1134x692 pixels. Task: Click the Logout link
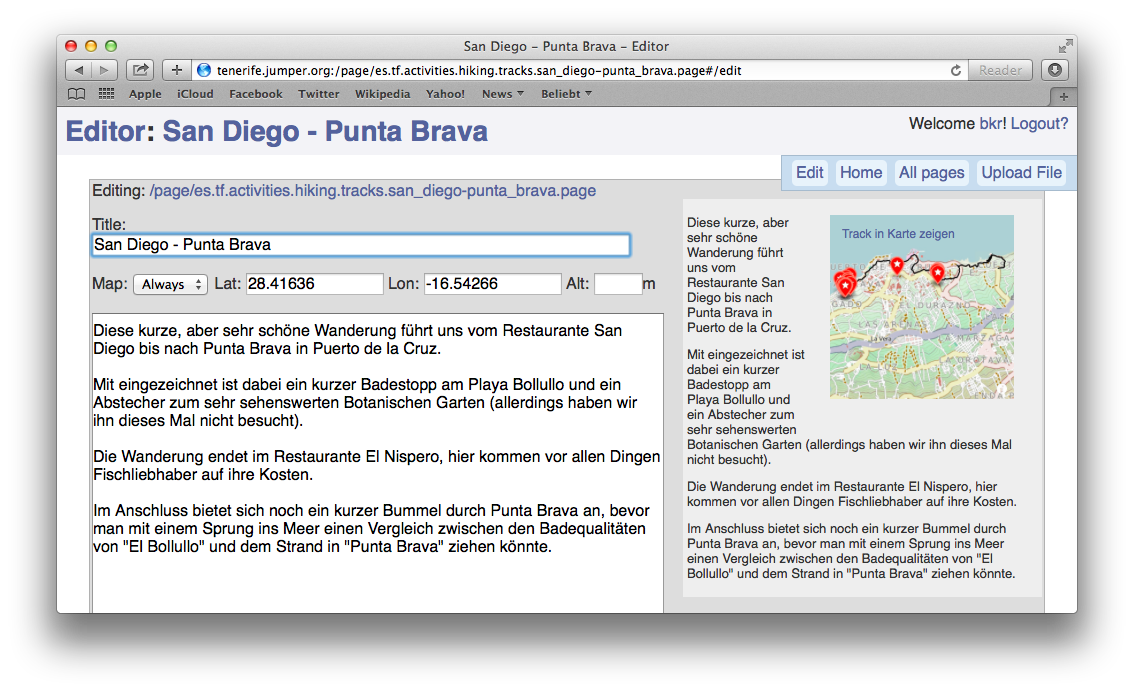click(1039, 124)
